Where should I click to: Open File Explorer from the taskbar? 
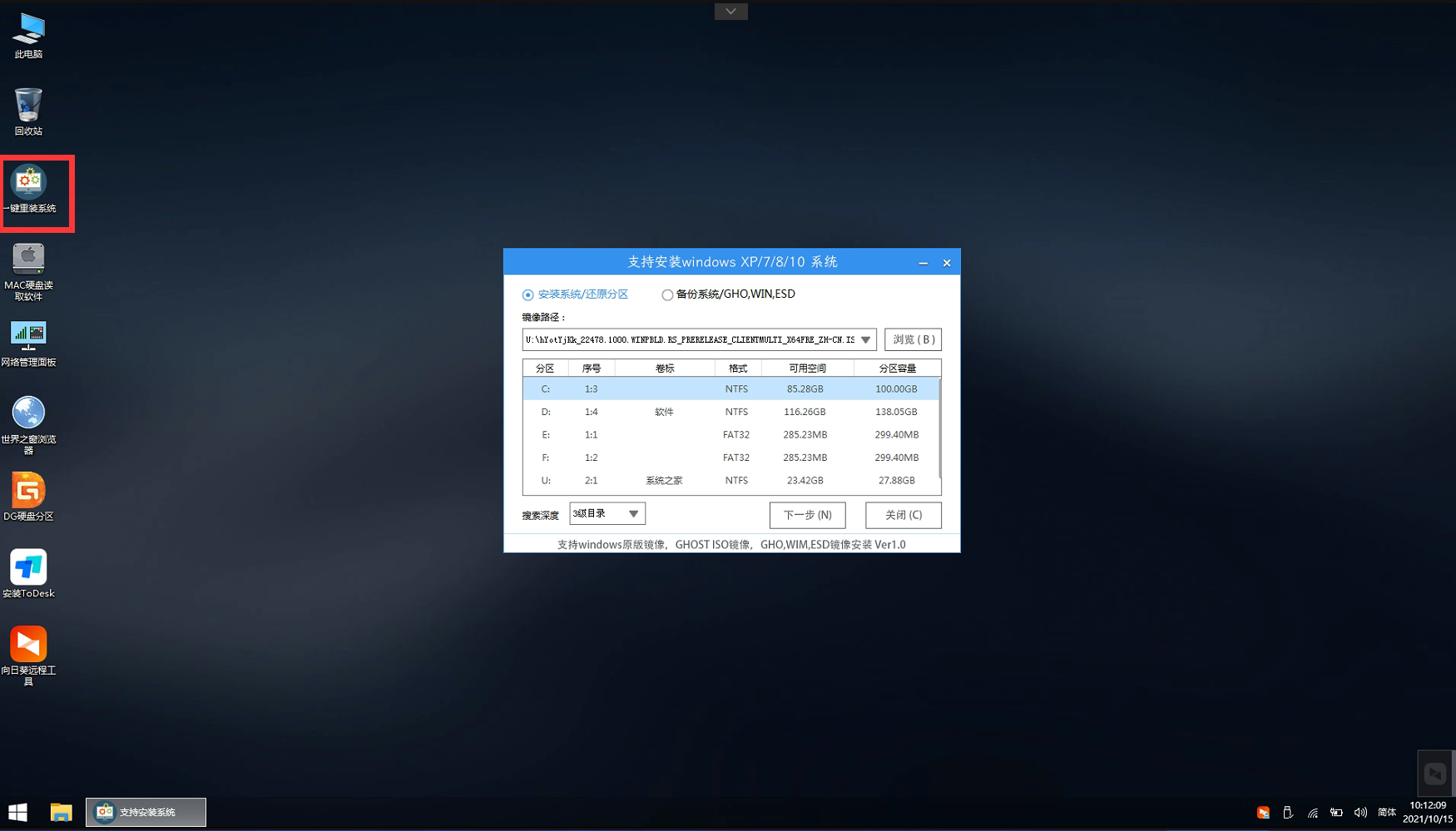coord(61,812)
